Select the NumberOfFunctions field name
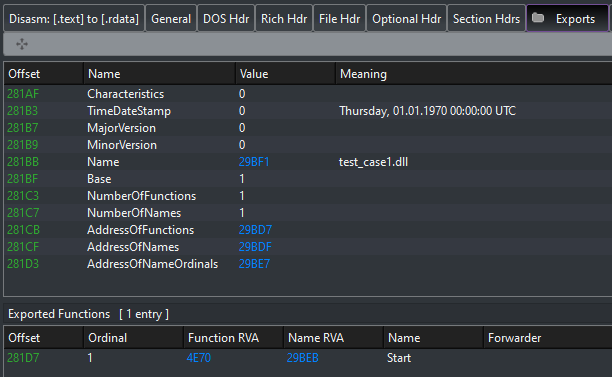The height and width of the screenshot is (377, 612). coord(141,196)
